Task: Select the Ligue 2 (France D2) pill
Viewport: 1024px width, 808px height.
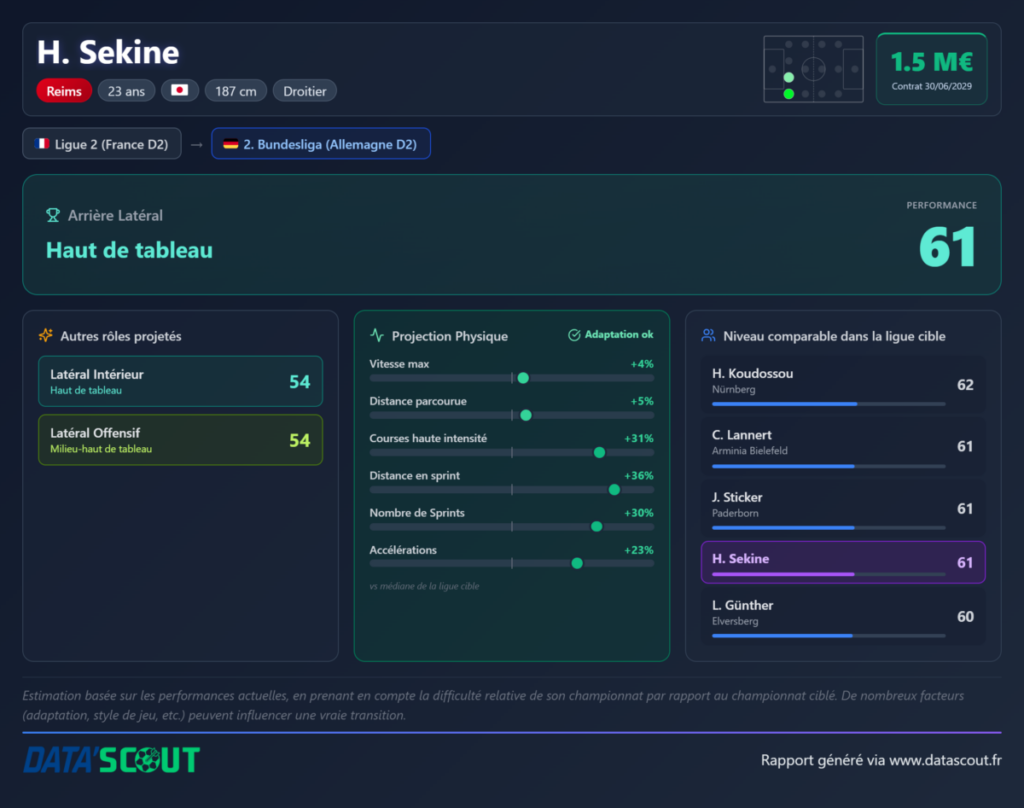Action: click(102, 144)
